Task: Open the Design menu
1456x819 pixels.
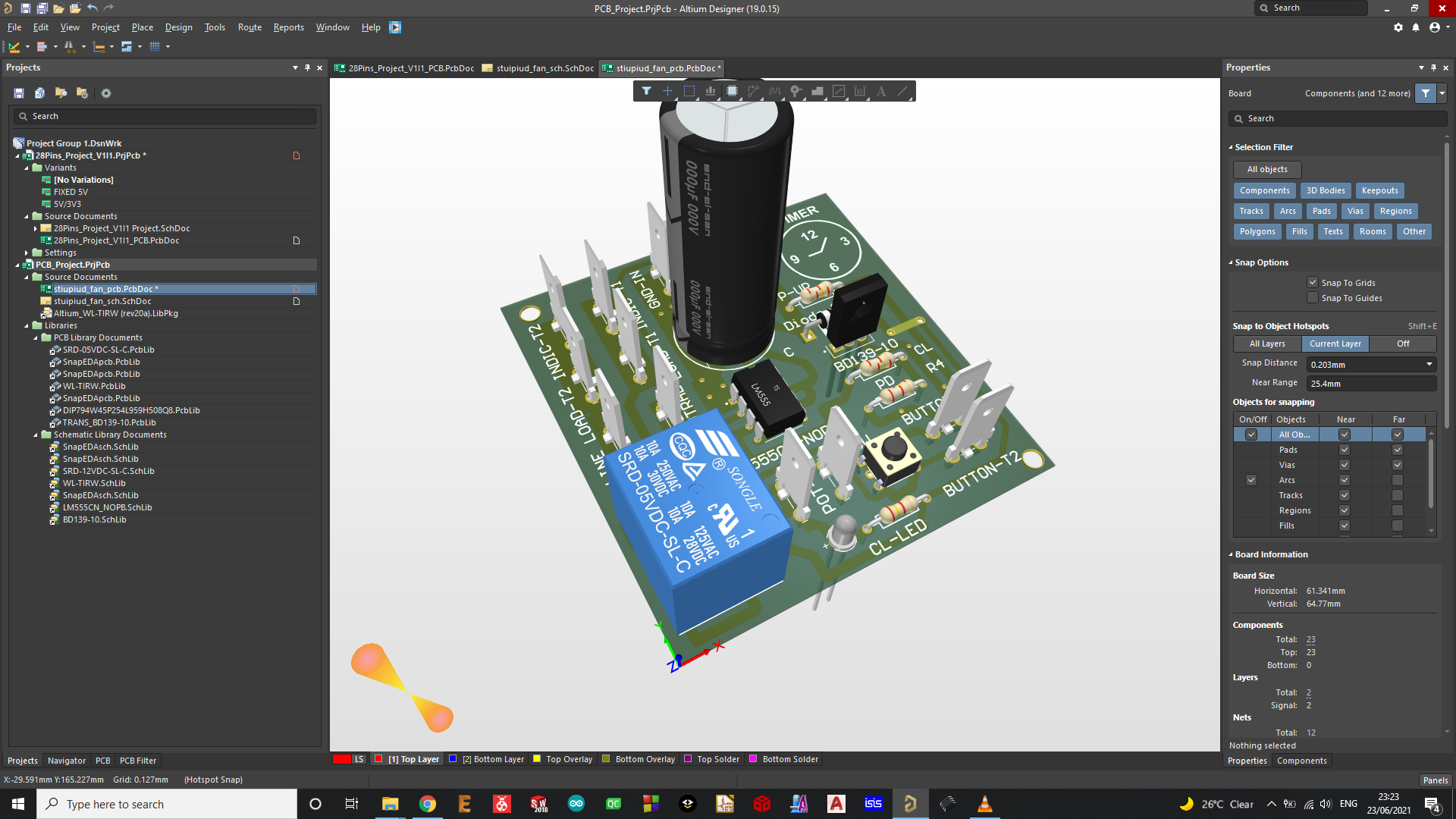Action: pos(178,27)
